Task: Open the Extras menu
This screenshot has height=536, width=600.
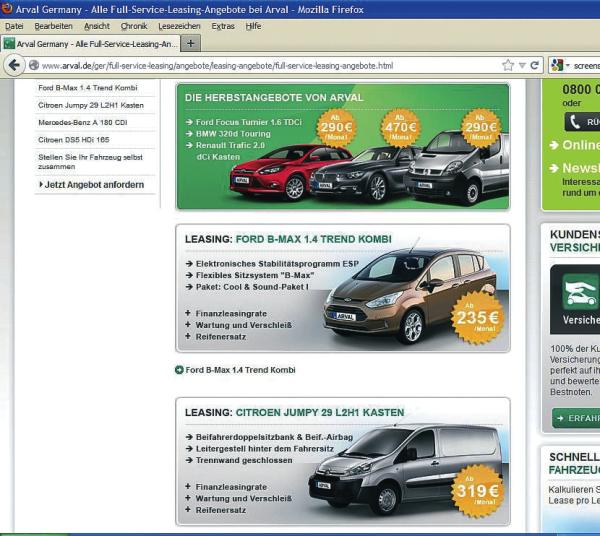Action: tap(223, 26)
